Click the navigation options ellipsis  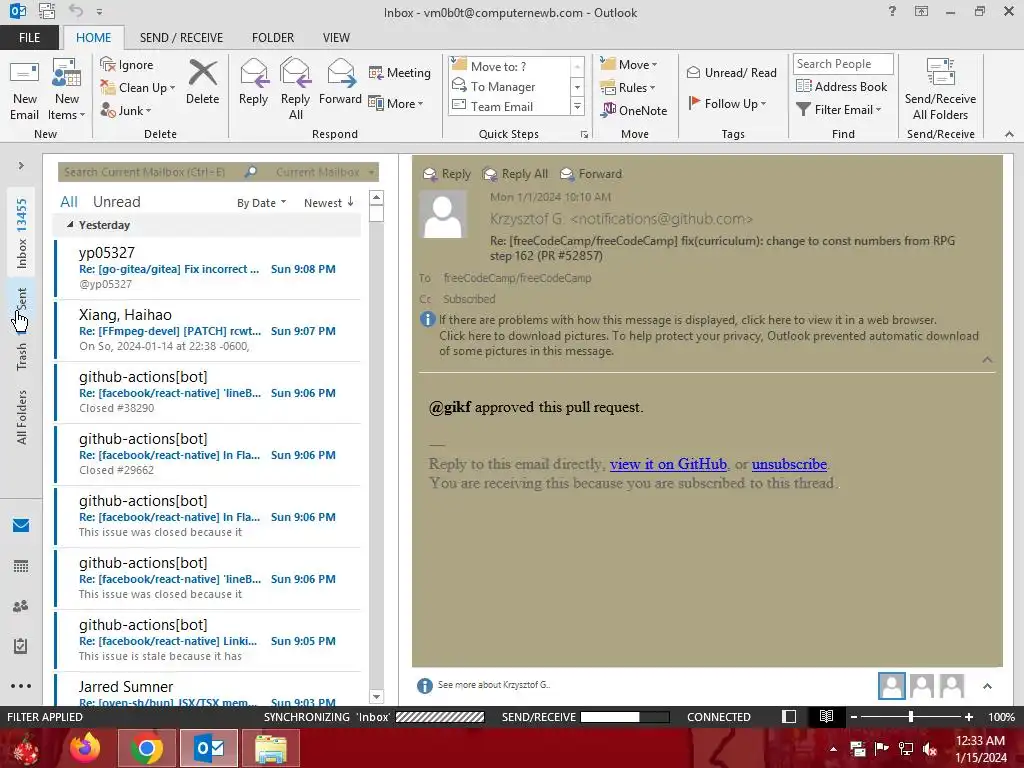(21, 686)
